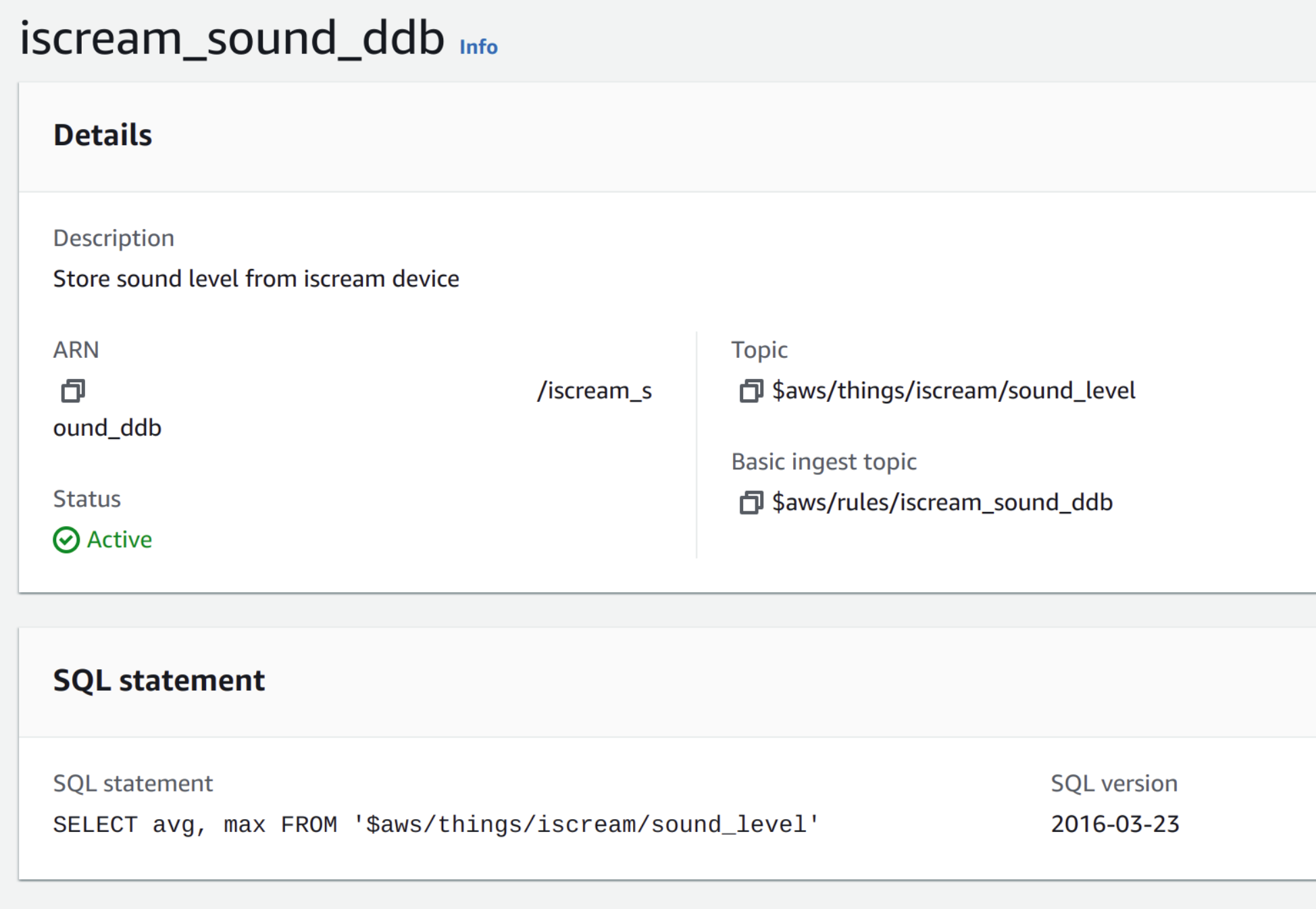This screenshot has width=1316, height=909.
Task: Click the Status field label
Action: tap(86, 498)
